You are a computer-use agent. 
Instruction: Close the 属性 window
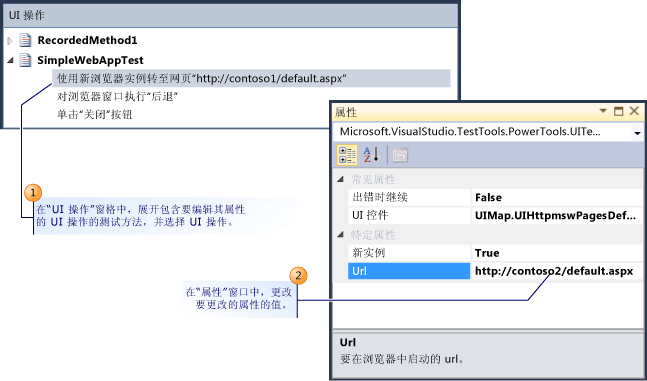click(x=634, y=111)
